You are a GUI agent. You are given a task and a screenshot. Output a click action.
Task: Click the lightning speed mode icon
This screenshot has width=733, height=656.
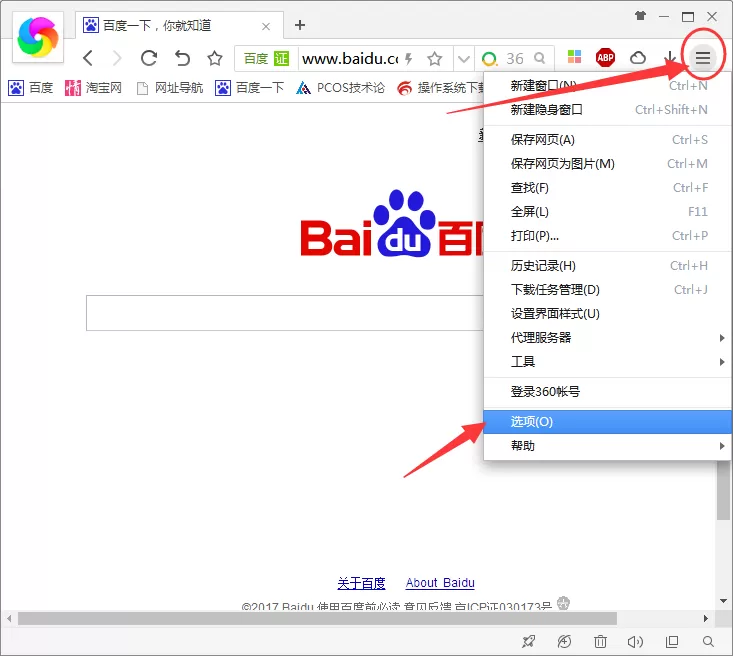tap(409, 58)
